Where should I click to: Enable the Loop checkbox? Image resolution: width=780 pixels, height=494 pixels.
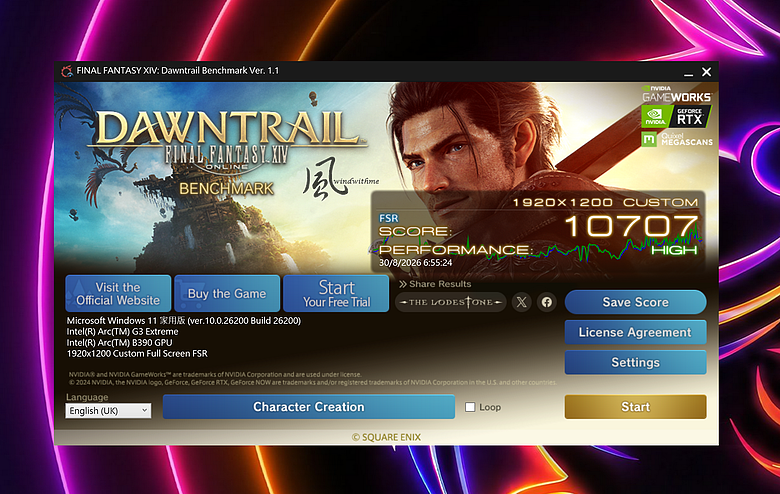click(470, 407)
